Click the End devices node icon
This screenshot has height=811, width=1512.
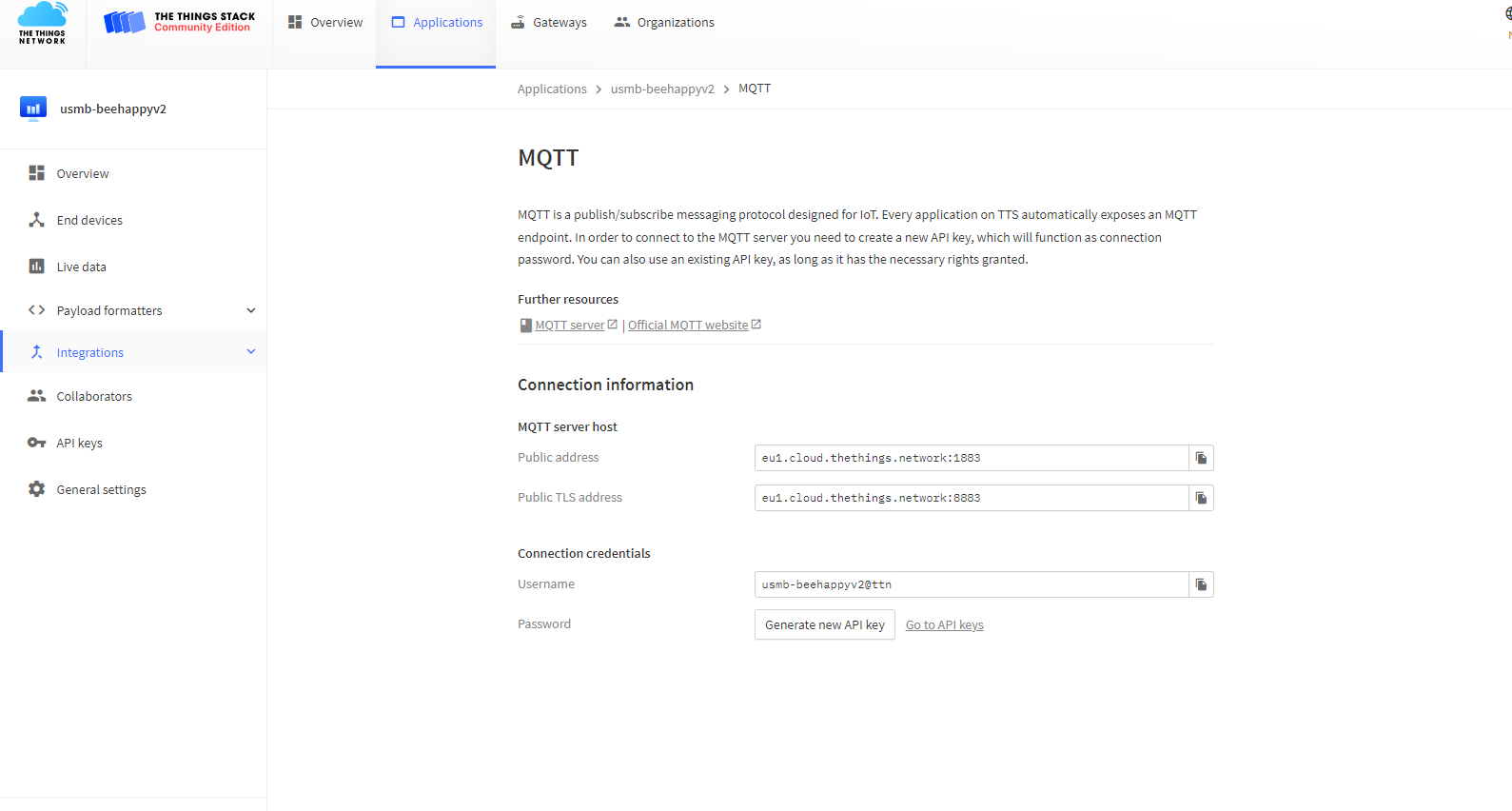(x=37, y=219)
